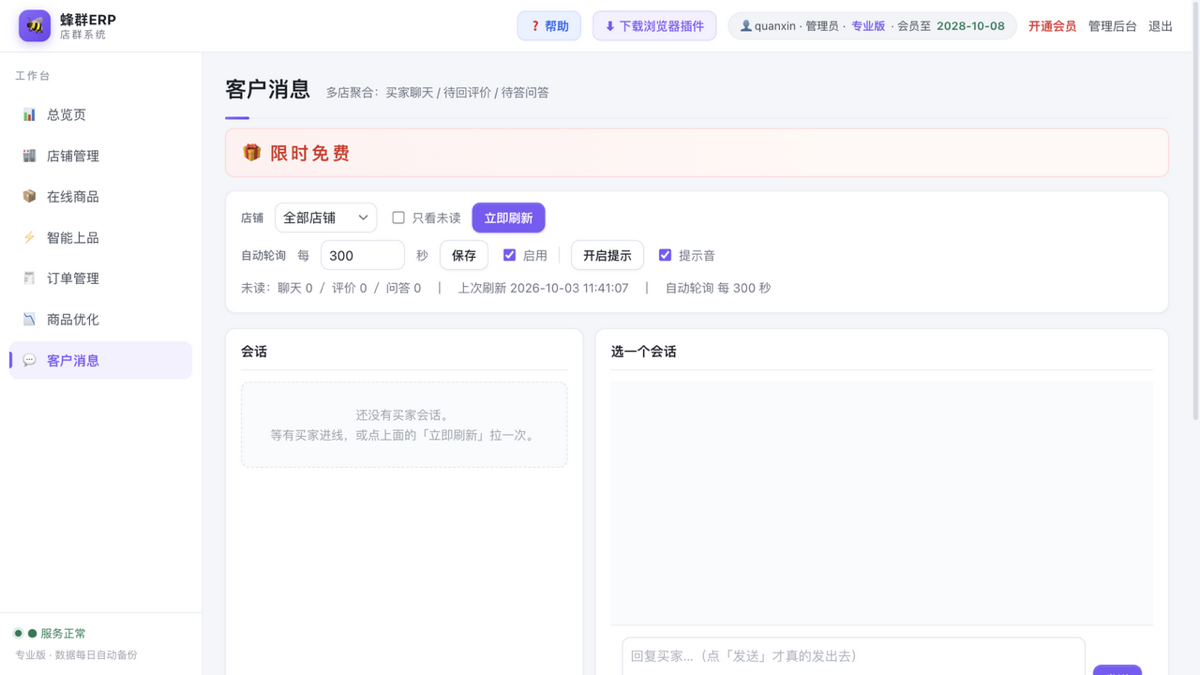Click the 还没有买家会话 empty-state message
Screen dimensions: 1200x675
point(404,415)
